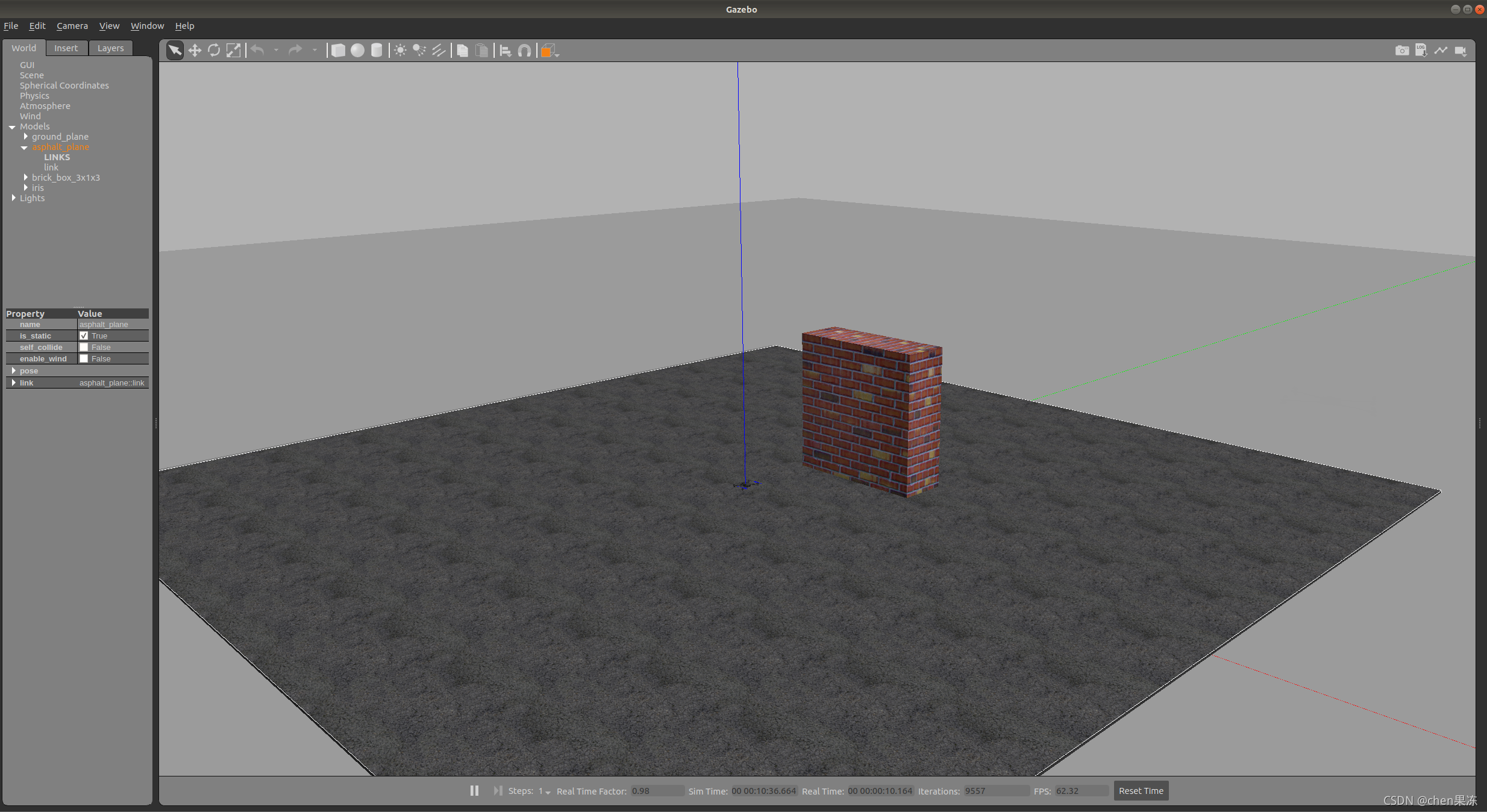Select the translate mode tool
1487x812 pixels.
195,51
